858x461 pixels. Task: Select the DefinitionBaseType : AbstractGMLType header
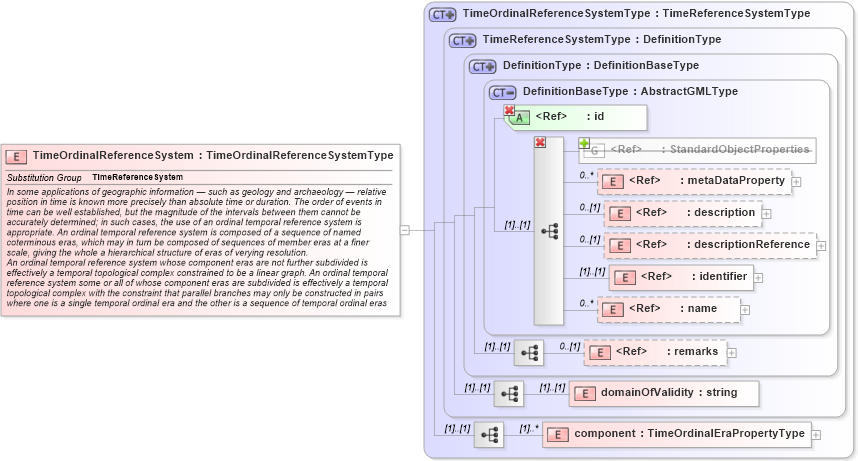coord(630,91)
